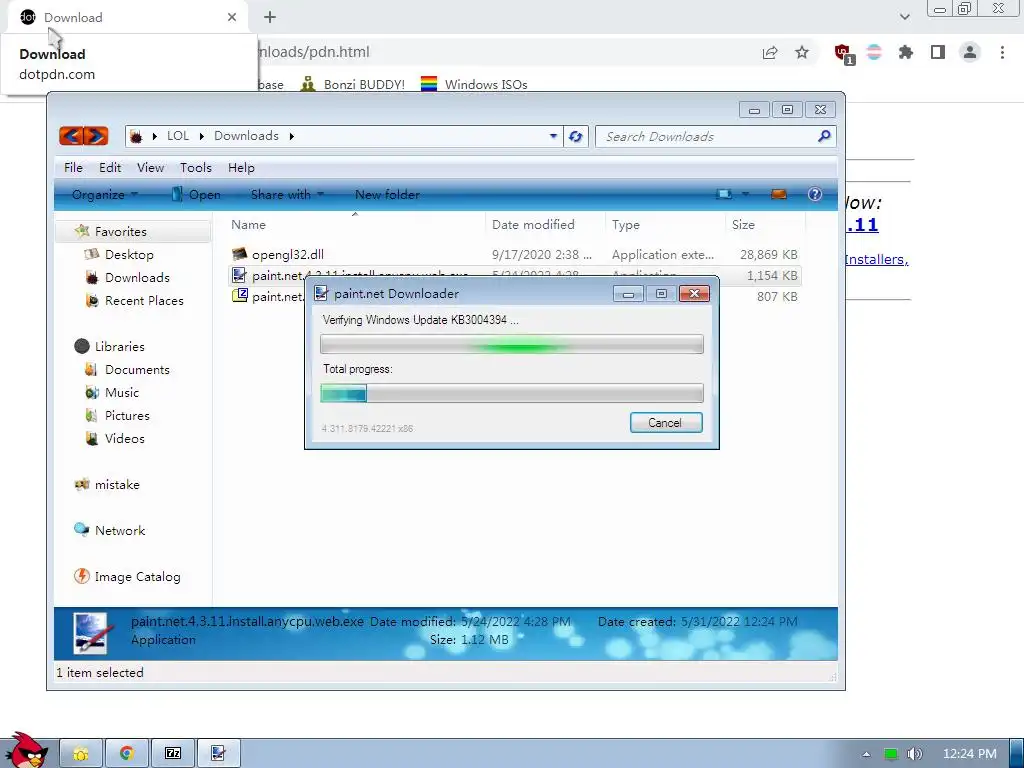1024x768 pixels.
Task: Open the Chrome tab search chevron
Action: point(904,17)
